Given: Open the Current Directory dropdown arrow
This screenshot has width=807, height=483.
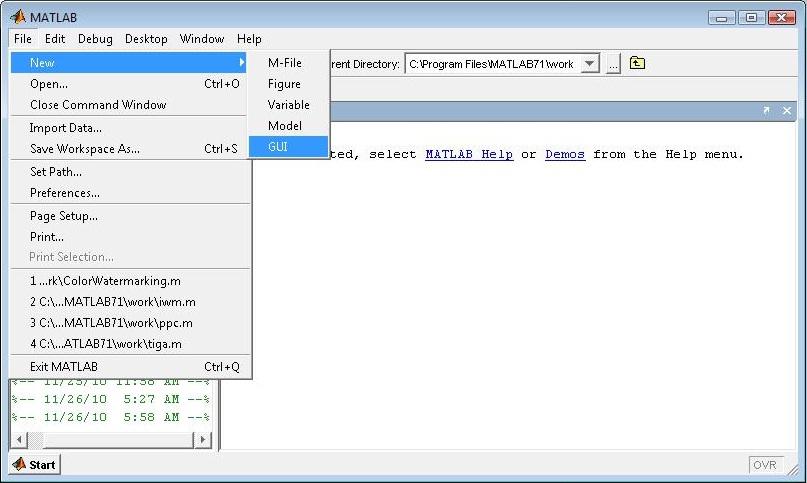Looking at the screenshot, I should pyautogui.click(x=590, y=64).
